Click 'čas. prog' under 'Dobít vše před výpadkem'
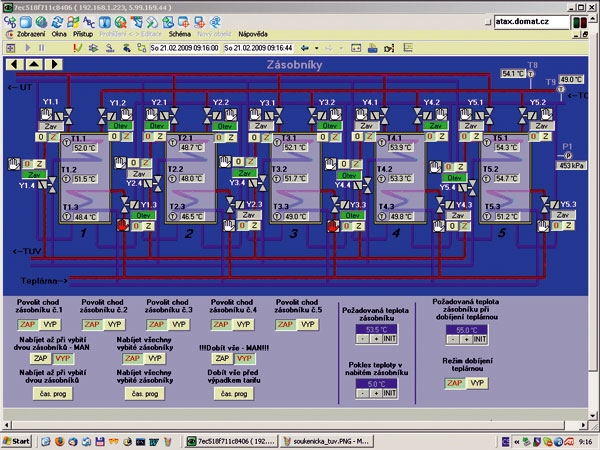 tap(233, 393)
